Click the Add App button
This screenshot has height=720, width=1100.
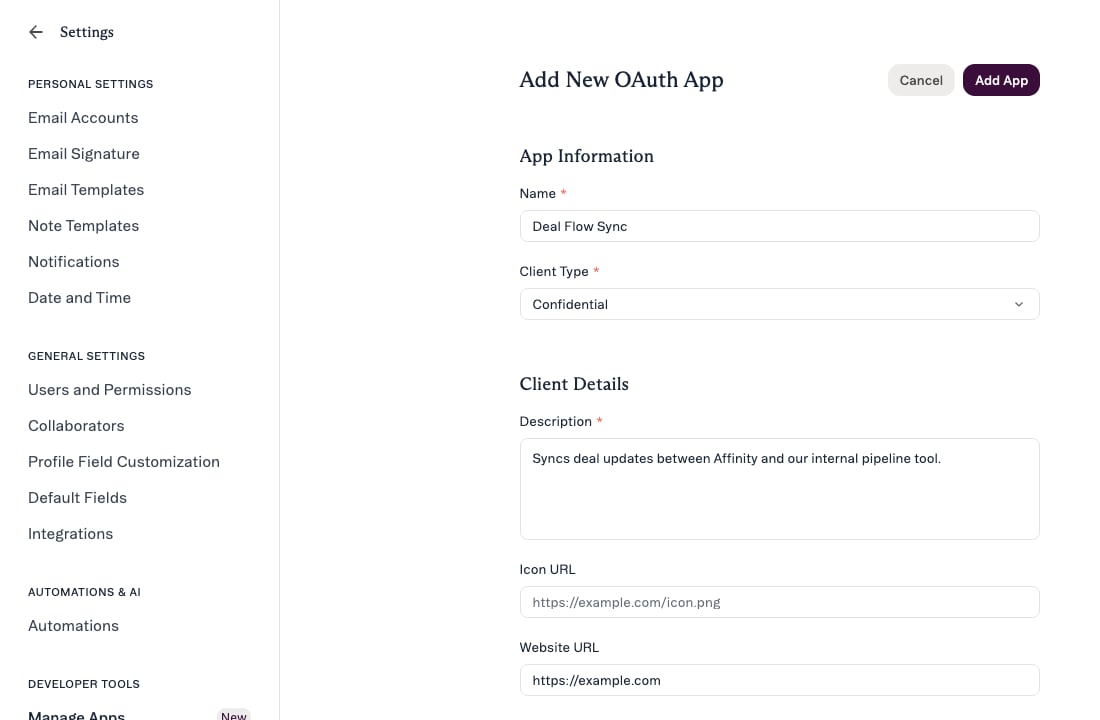click(1001, 80)
